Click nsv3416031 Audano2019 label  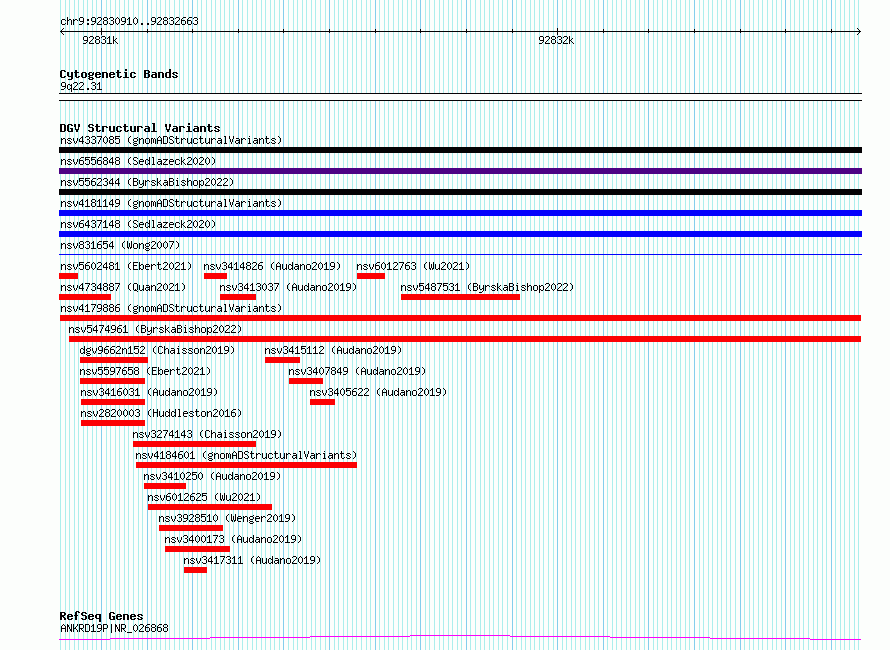pyautogui.click(x=149, y=392)
